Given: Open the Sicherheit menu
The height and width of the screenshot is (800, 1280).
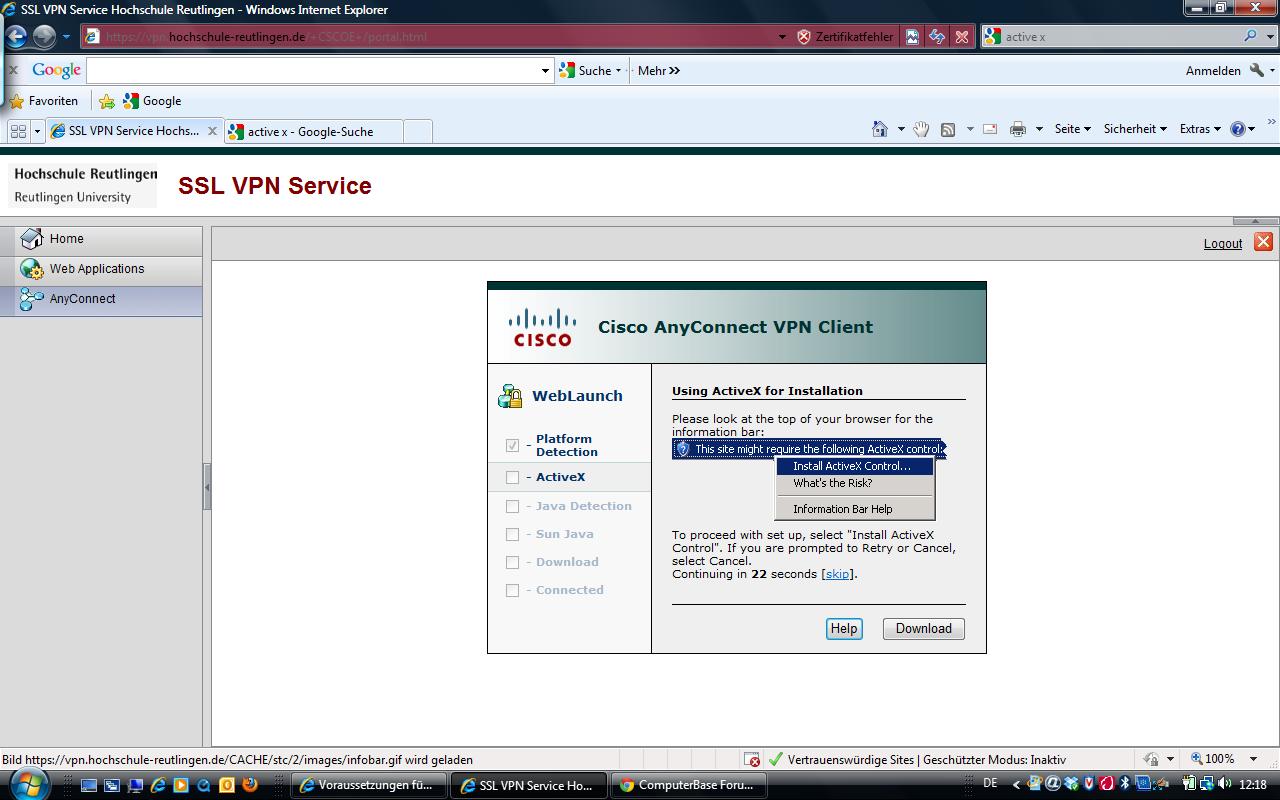Looking at the screenshot, I should [x=1135, y=129].
